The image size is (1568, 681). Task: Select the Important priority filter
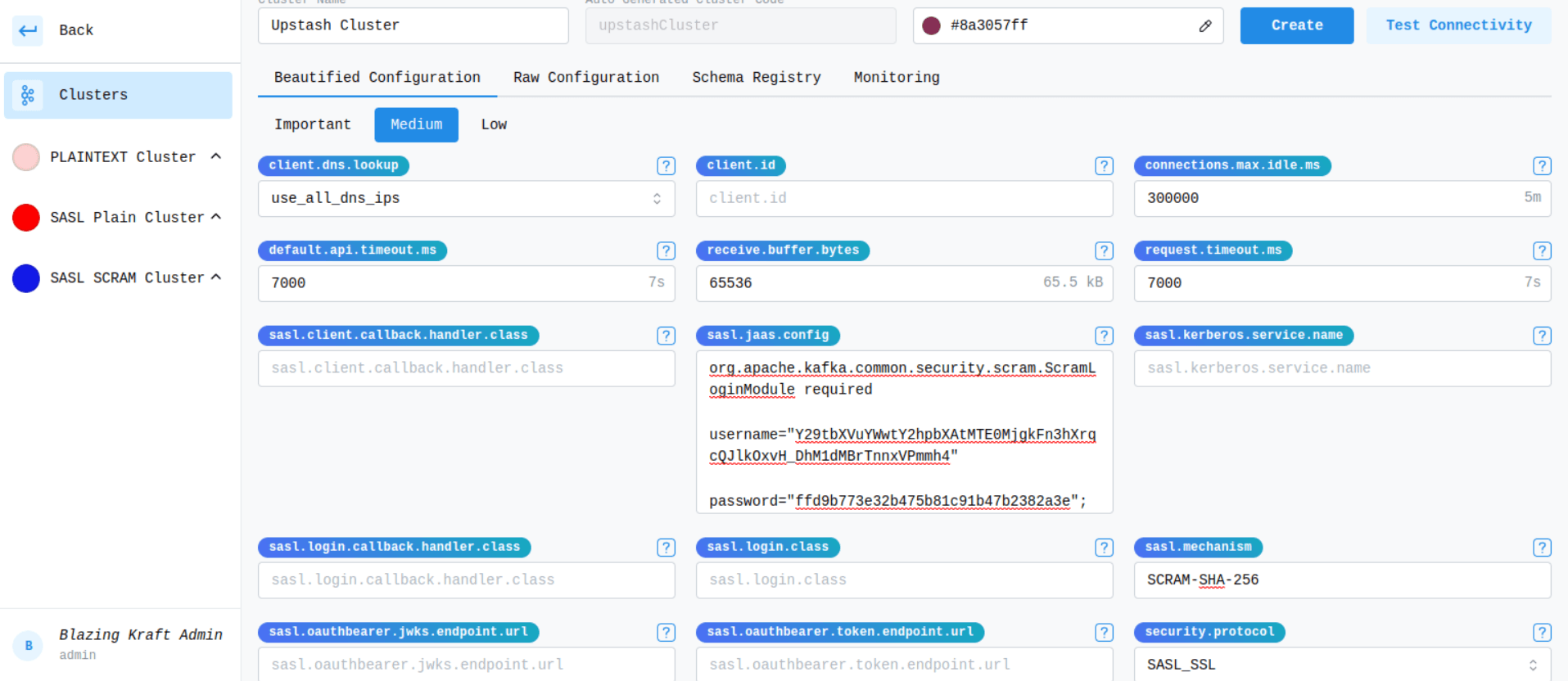(x=313, y=124)
